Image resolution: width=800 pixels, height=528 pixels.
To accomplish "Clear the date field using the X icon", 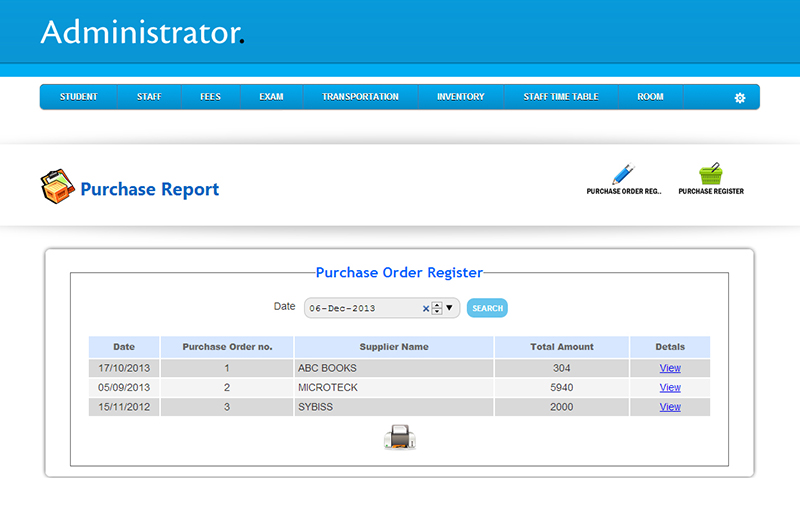I will point(425,309).
